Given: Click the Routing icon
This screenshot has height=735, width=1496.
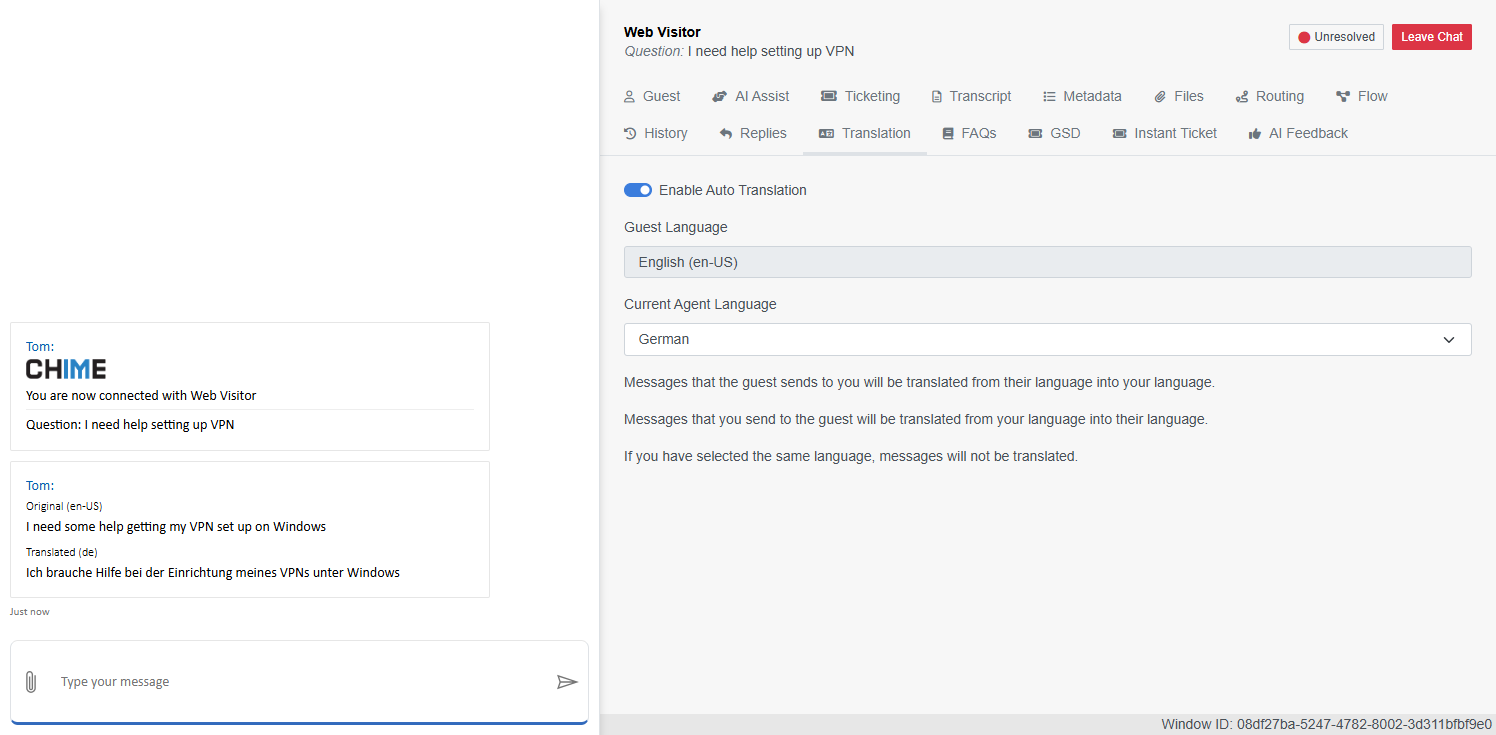Looking at the screenshot, I should coord(1242,97).
